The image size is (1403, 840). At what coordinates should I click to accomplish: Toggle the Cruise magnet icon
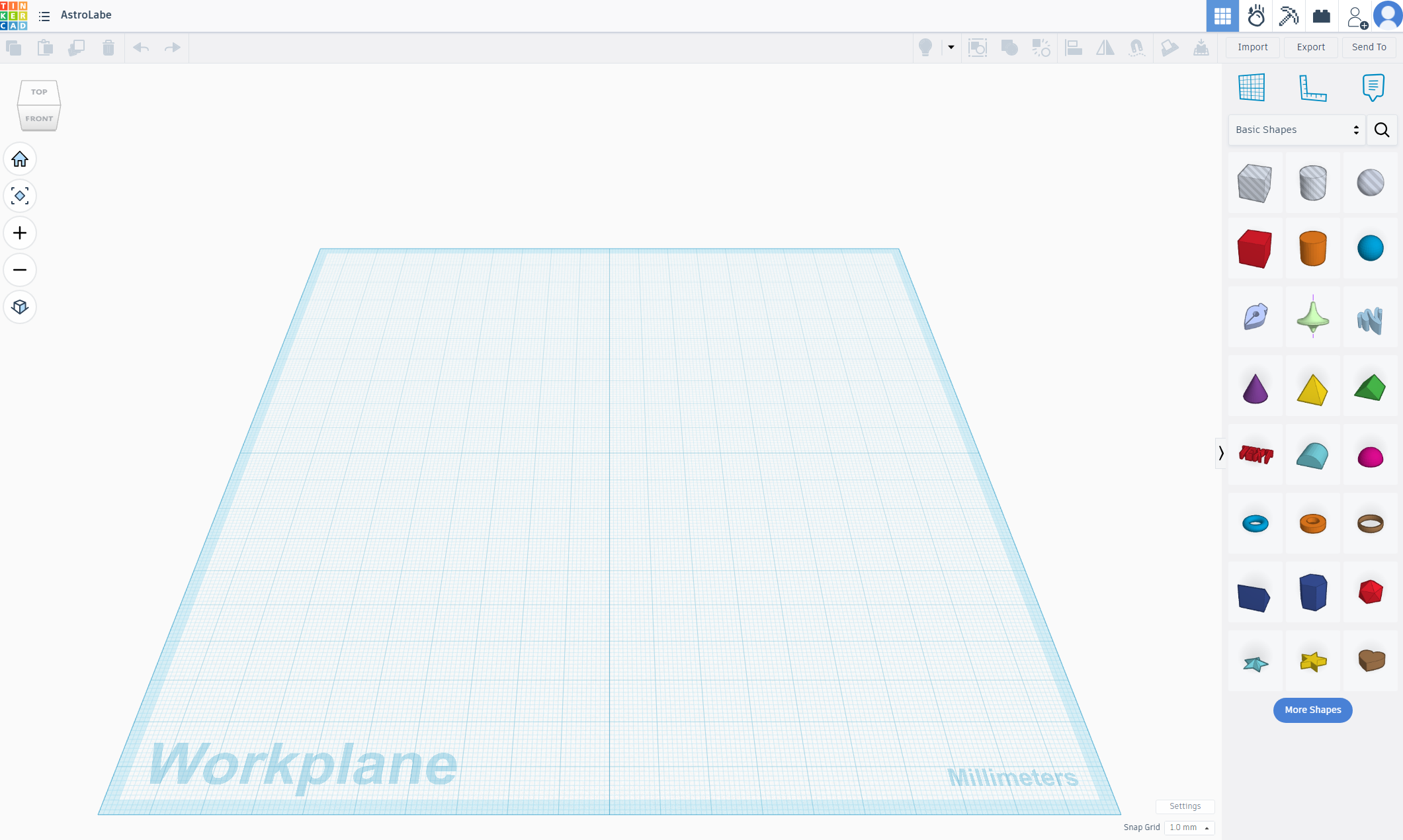coord(1137,48)
